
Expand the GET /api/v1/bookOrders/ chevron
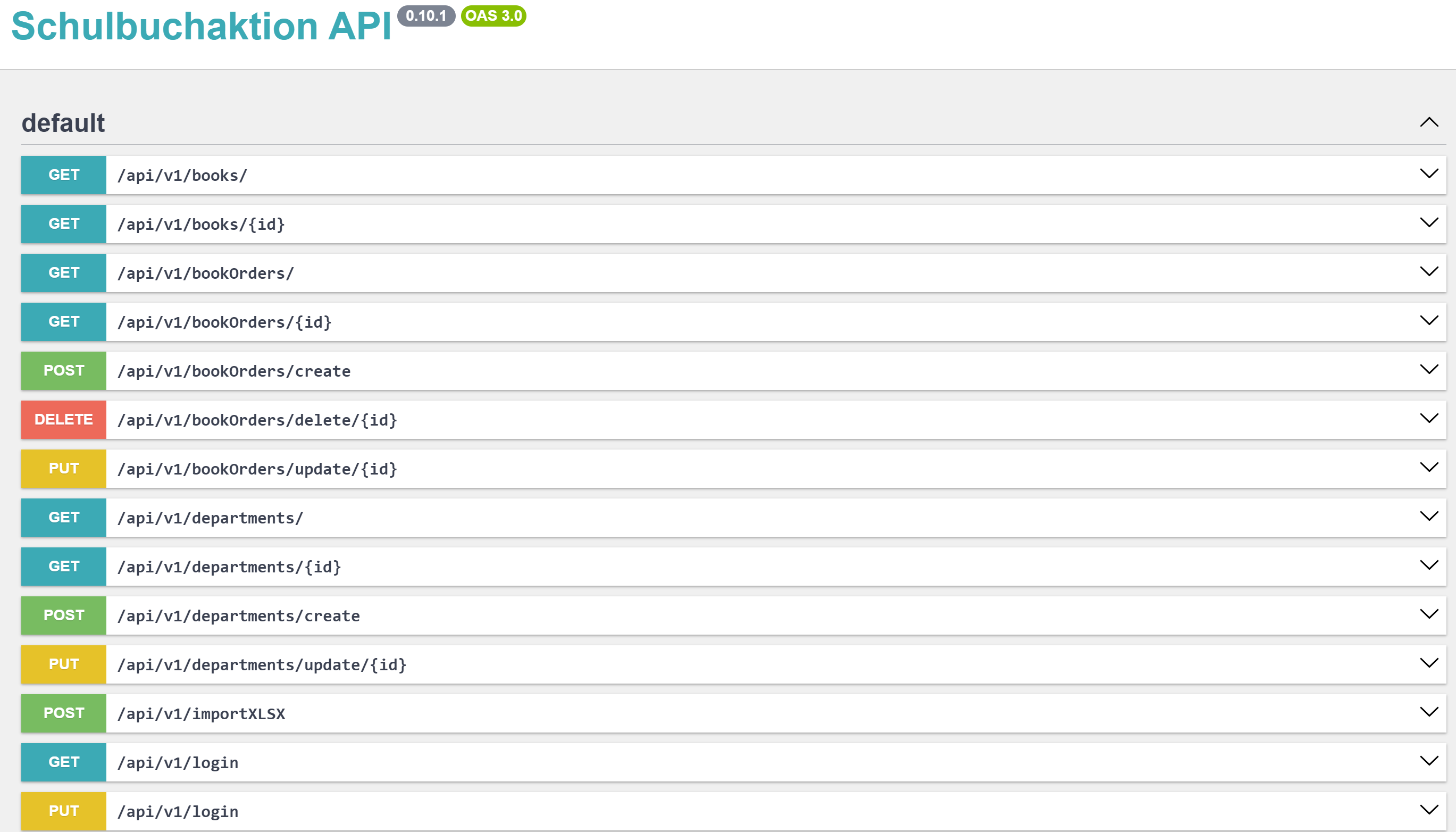[x=1428, y=271]
